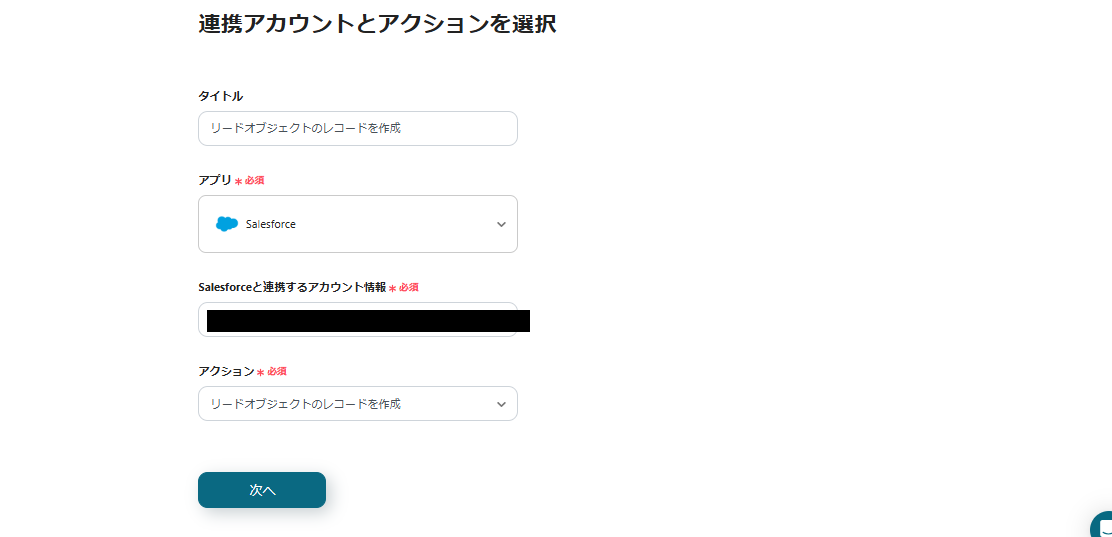Click the red asterisk next to アカウント情報

point(392,289)
